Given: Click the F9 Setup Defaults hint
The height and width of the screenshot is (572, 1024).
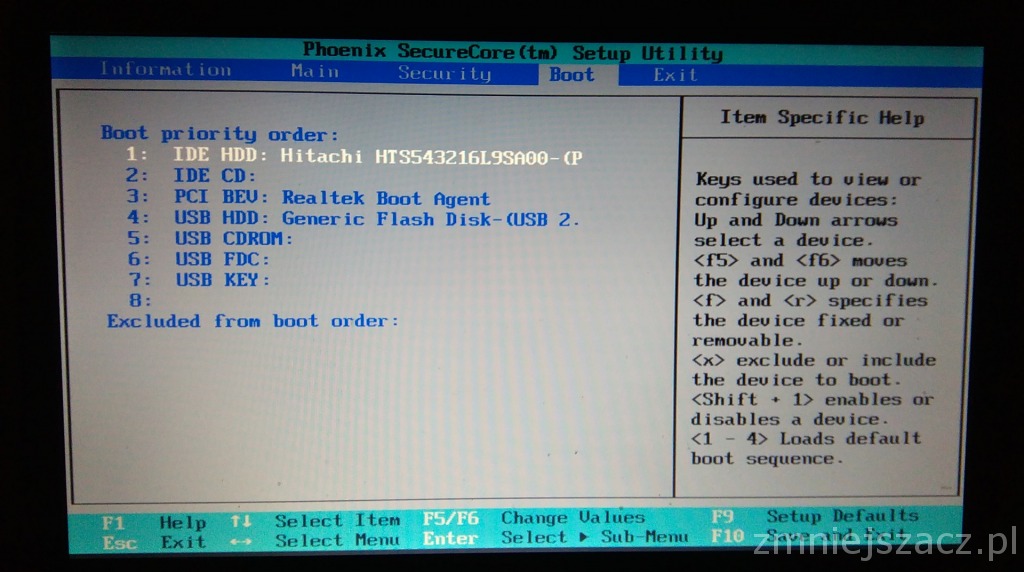Looking at the screenshot, I should pos(815,516).
